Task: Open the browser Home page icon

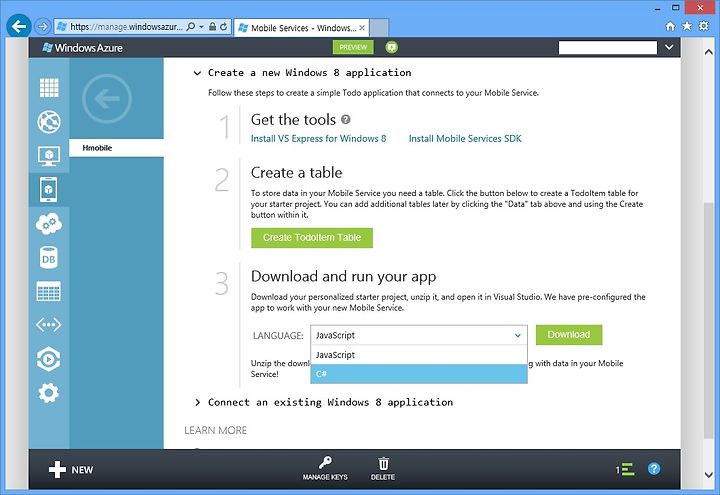Action: [670, 26]
